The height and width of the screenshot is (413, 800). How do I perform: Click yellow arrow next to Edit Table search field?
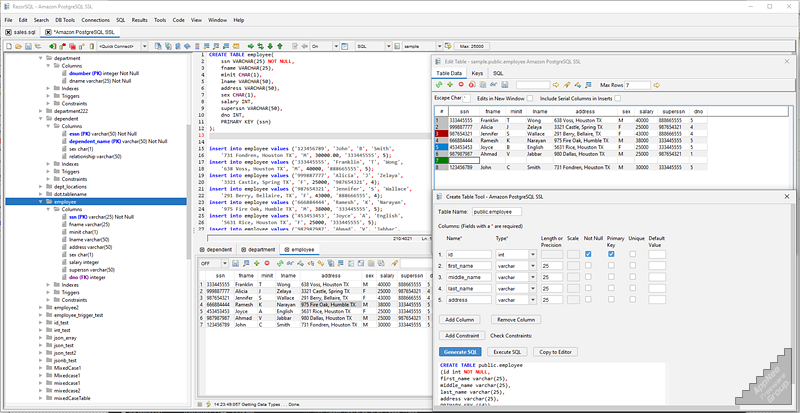[x=556, y=85]
